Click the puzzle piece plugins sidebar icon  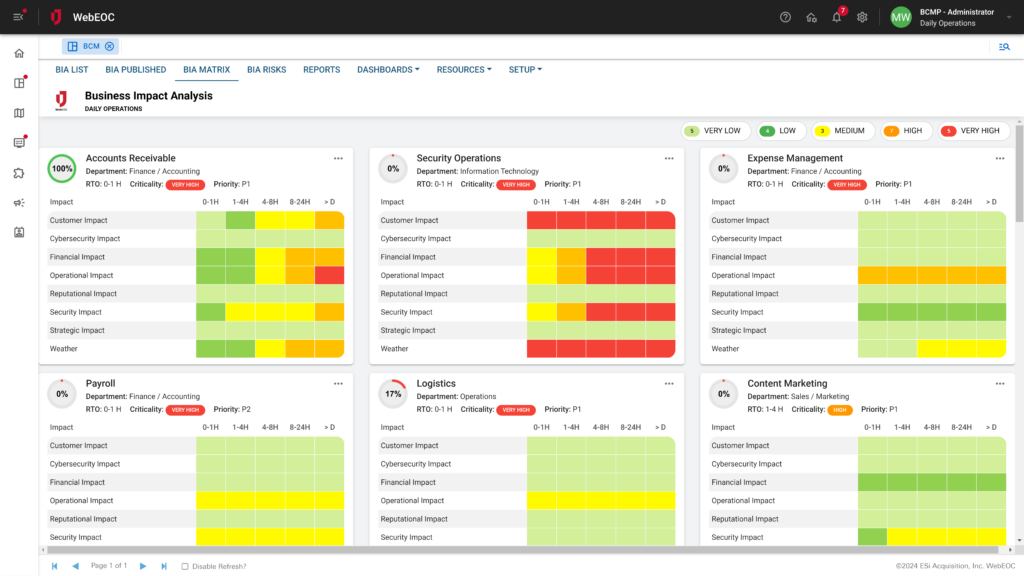pos(19,173)
